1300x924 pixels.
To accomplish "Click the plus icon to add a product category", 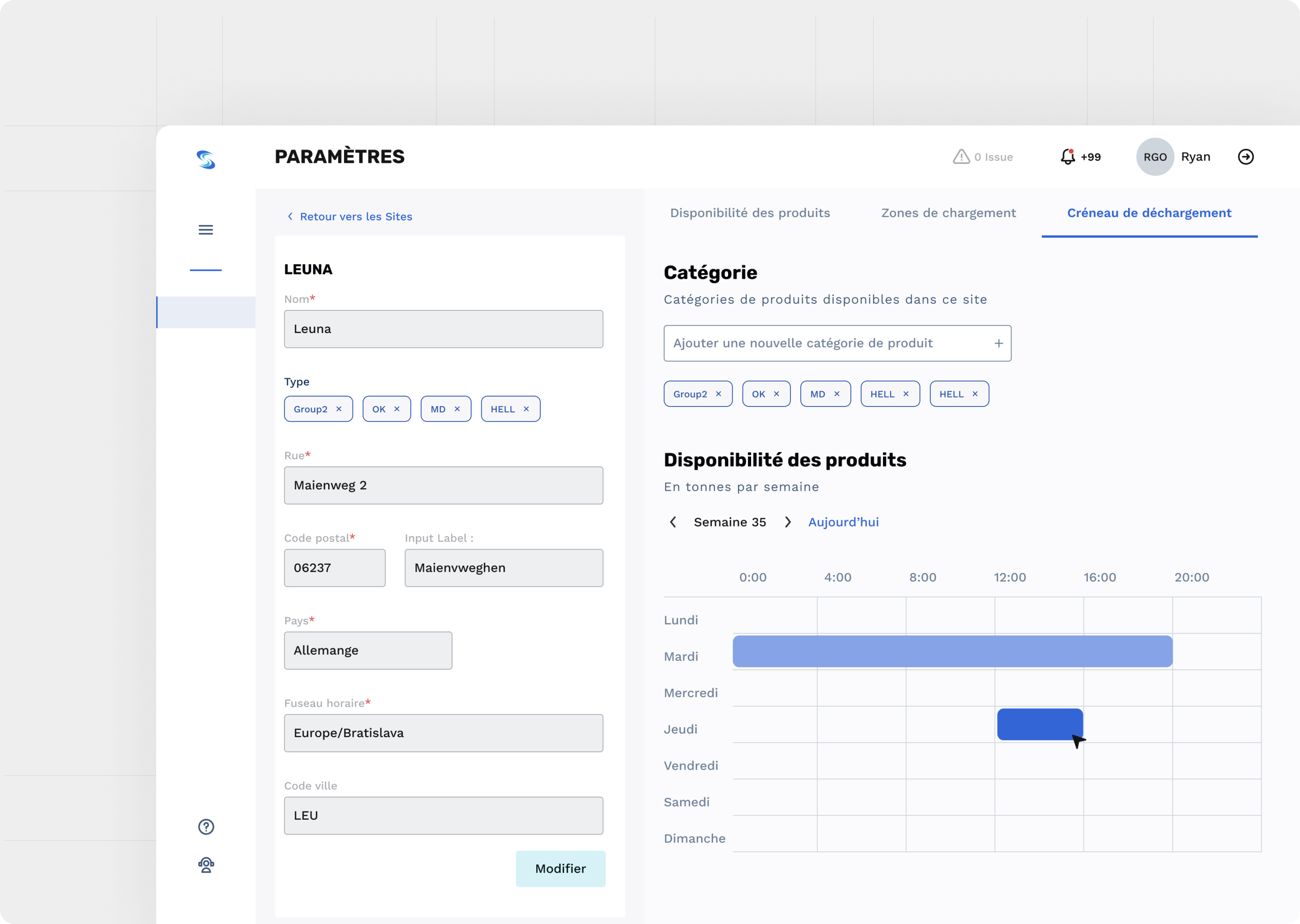I will [999, 343].
